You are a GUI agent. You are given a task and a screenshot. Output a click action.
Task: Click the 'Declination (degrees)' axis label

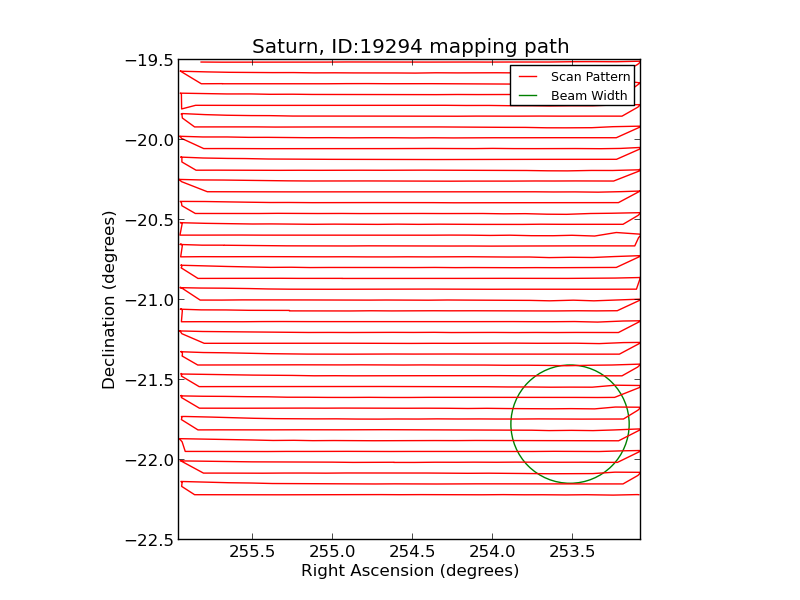pos(109,300)
